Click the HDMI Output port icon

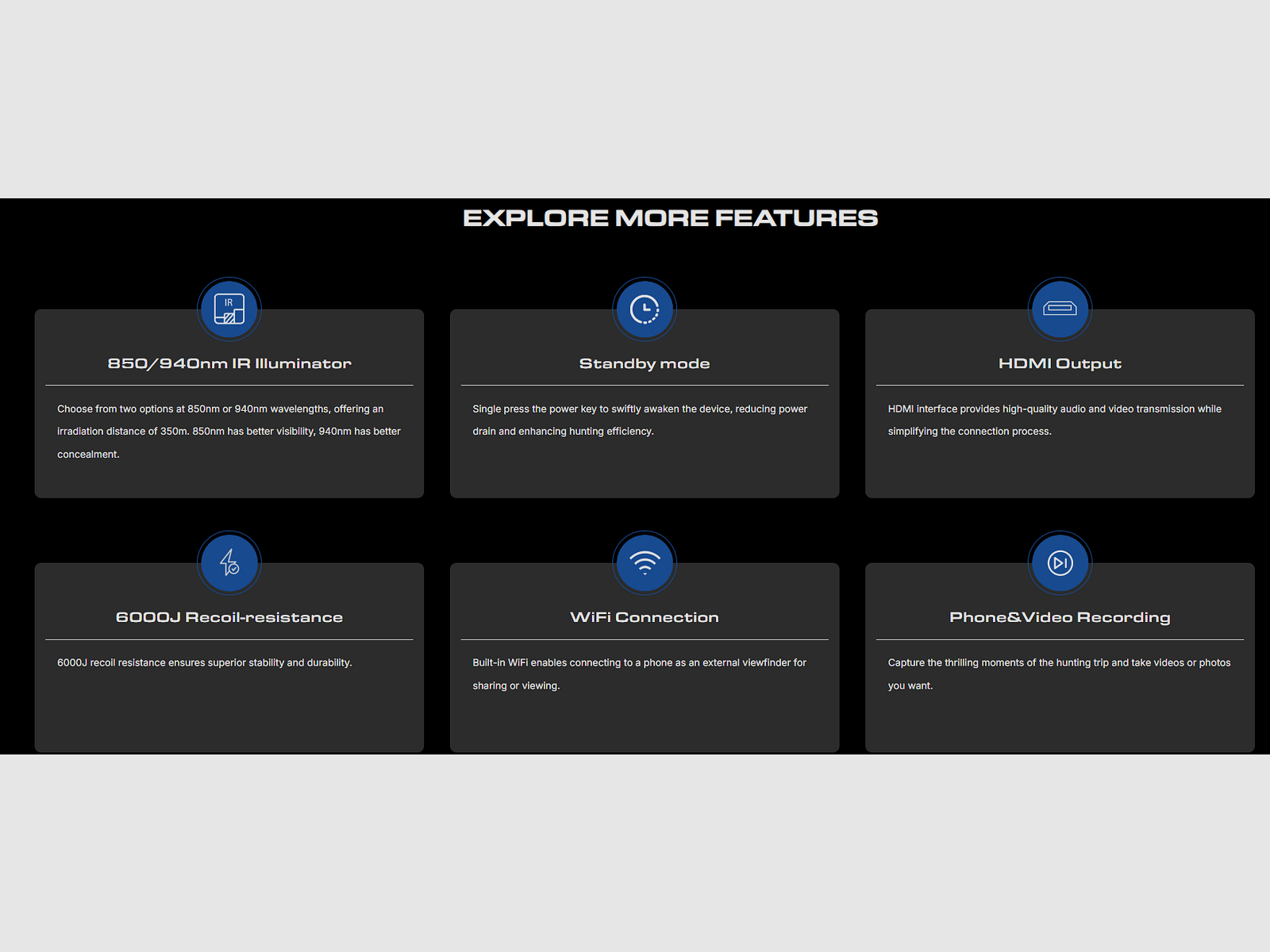[1060, 309]
